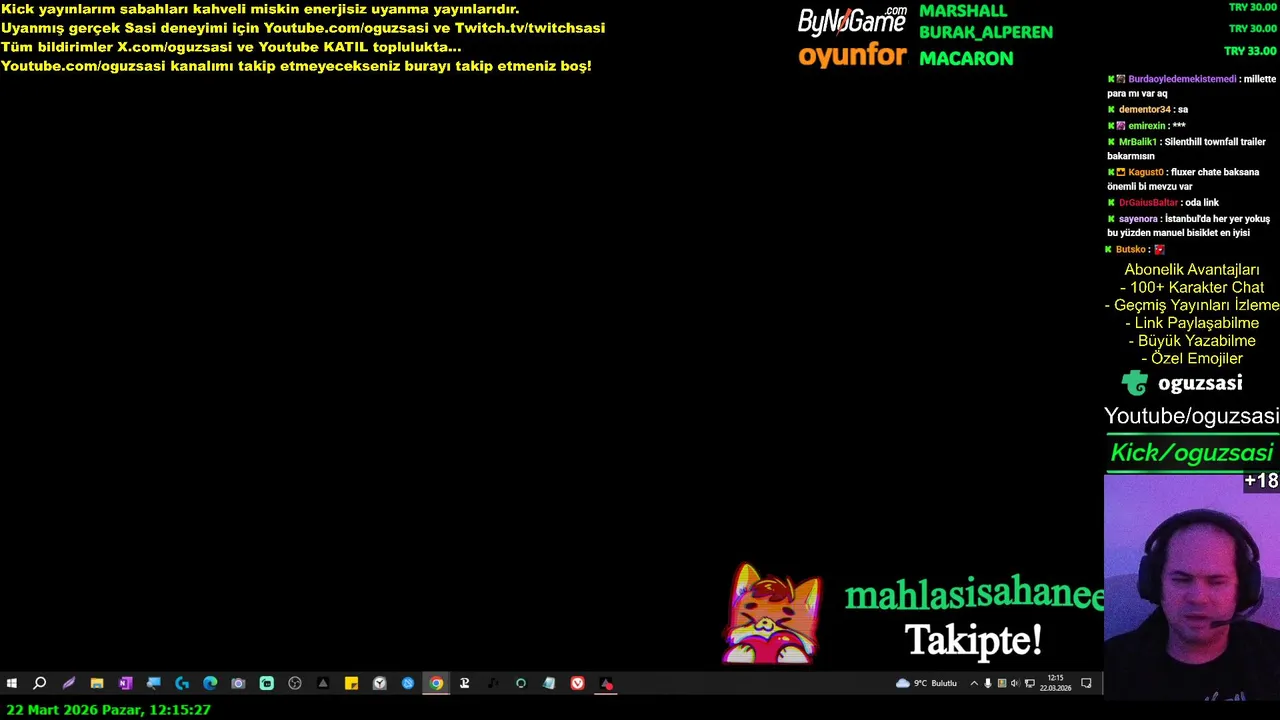1280x720 pixels.
Task: Open the network tray icon
Action: 1030,683
